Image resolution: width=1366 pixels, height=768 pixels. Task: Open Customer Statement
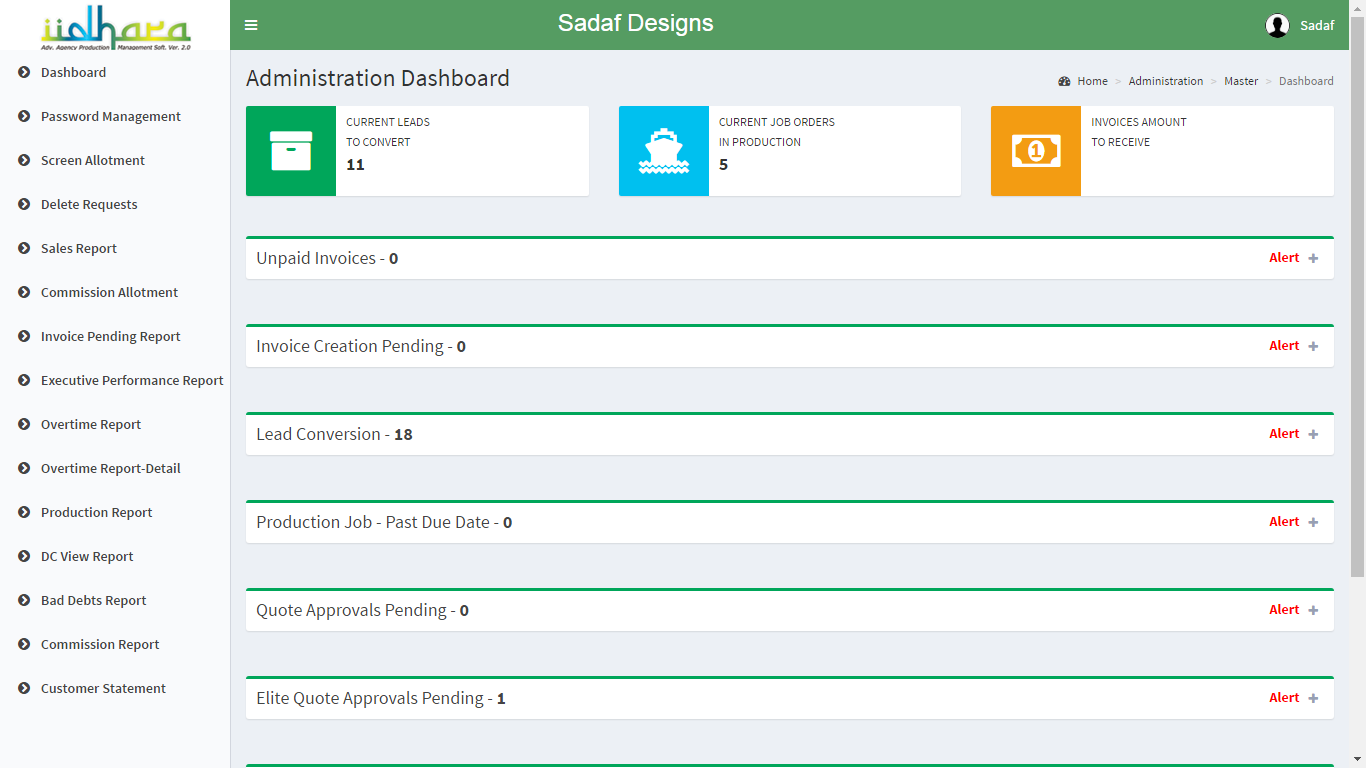(x=103, y=688)
